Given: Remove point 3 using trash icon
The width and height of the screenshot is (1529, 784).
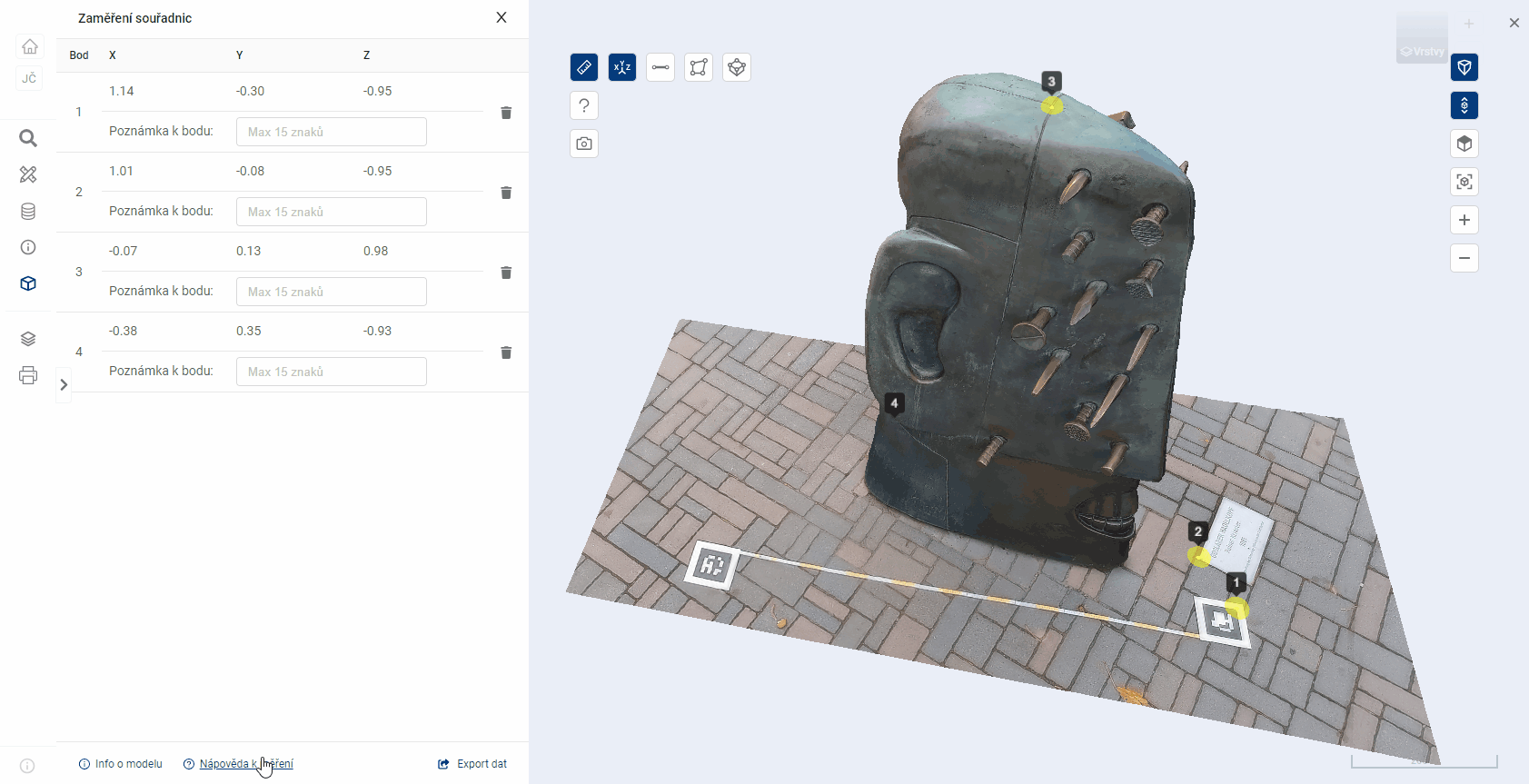Looking at the screenshot, I should pyautogui.click(x=506, y=273).
